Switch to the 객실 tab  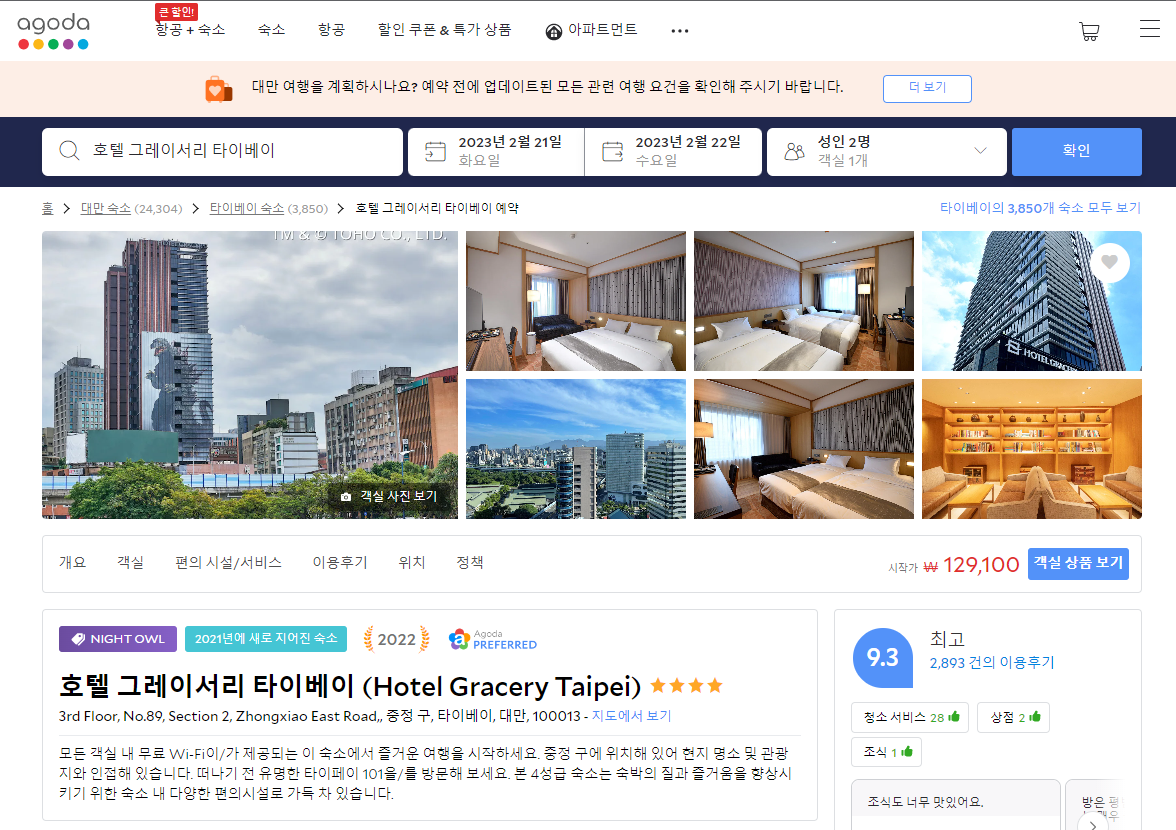pos(130,562)
